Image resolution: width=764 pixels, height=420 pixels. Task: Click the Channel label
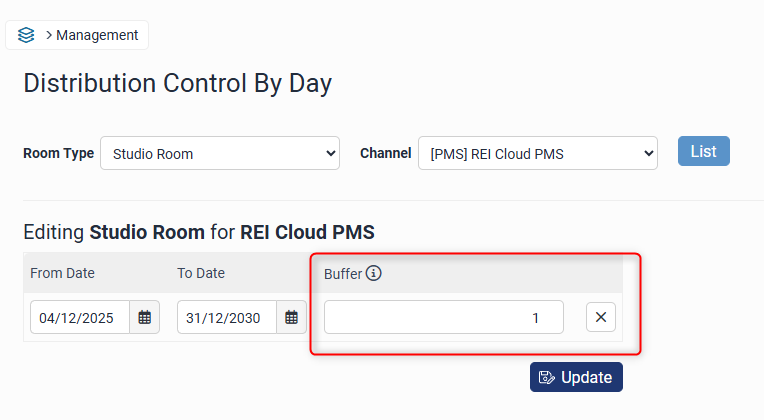tap(385, 154)
